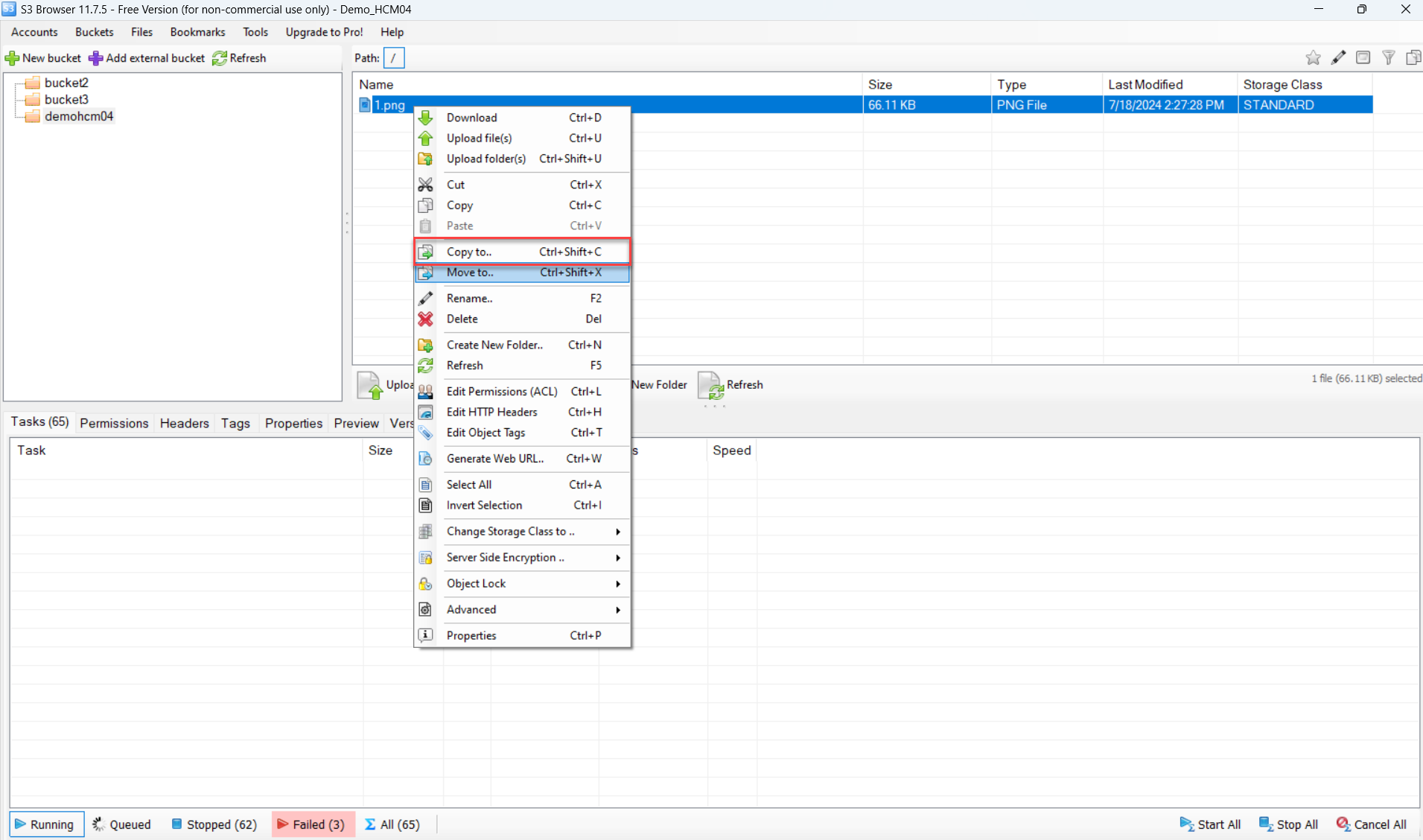Screen dimensions: 1423x840
Task: Select the demohcm04 bucket in tree
Action: 78,116
